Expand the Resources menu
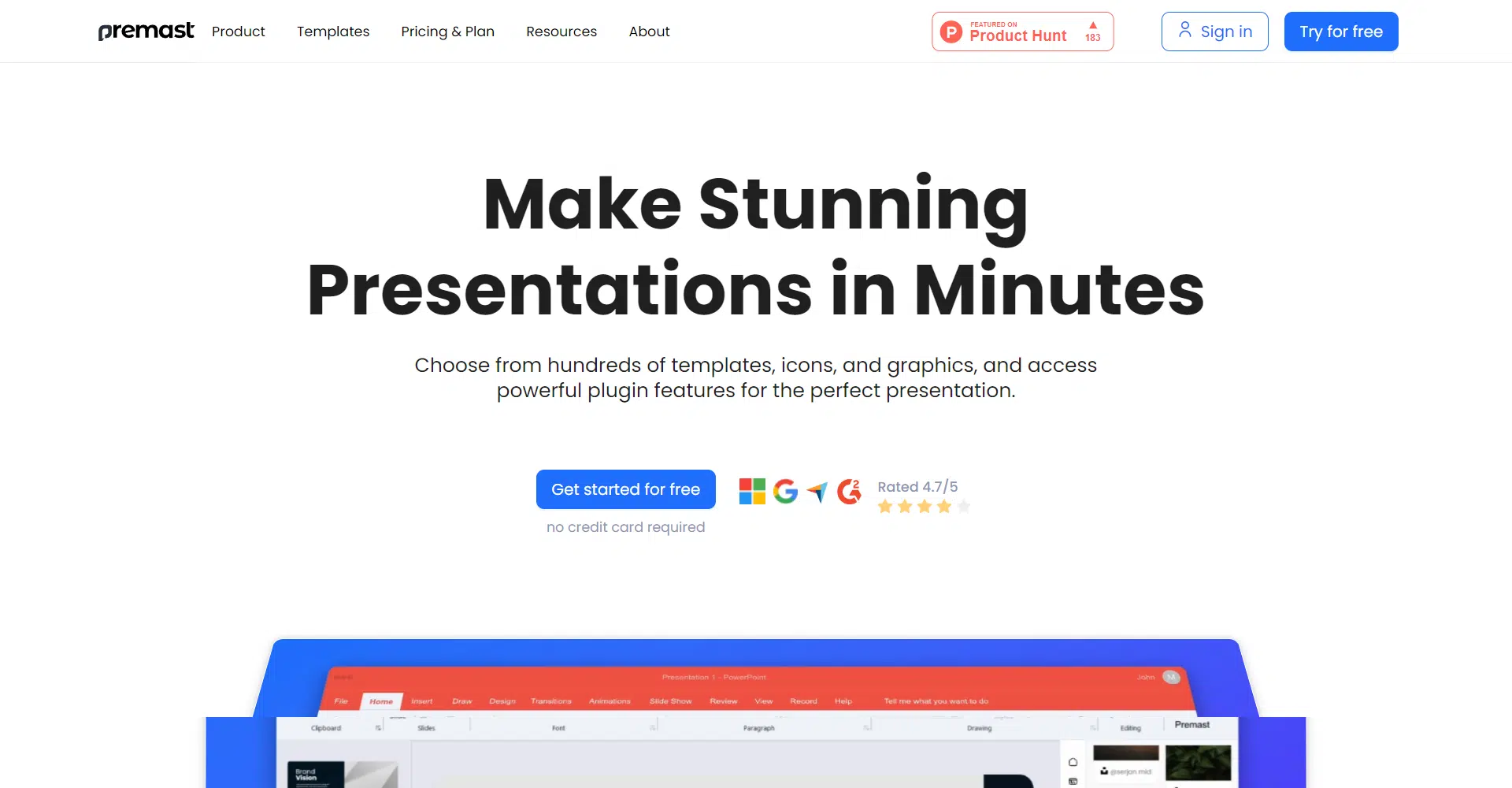1512x788 pixels. click(x=561, y=32)
